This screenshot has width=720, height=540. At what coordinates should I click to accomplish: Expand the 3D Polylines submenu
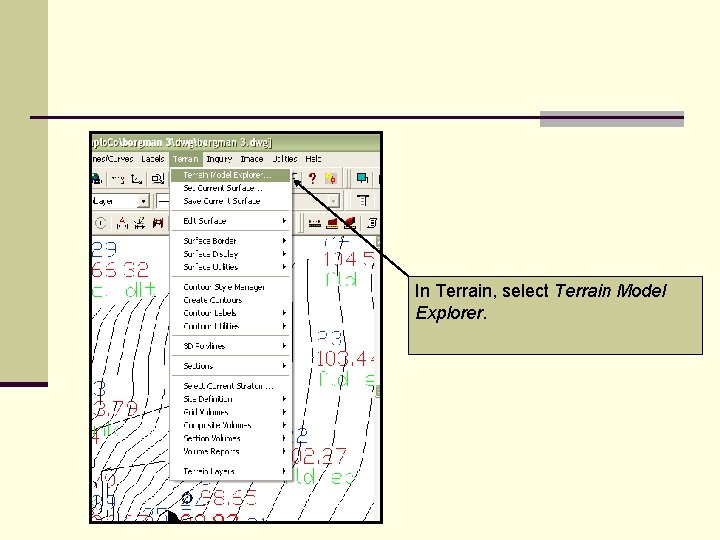[231, 346]
